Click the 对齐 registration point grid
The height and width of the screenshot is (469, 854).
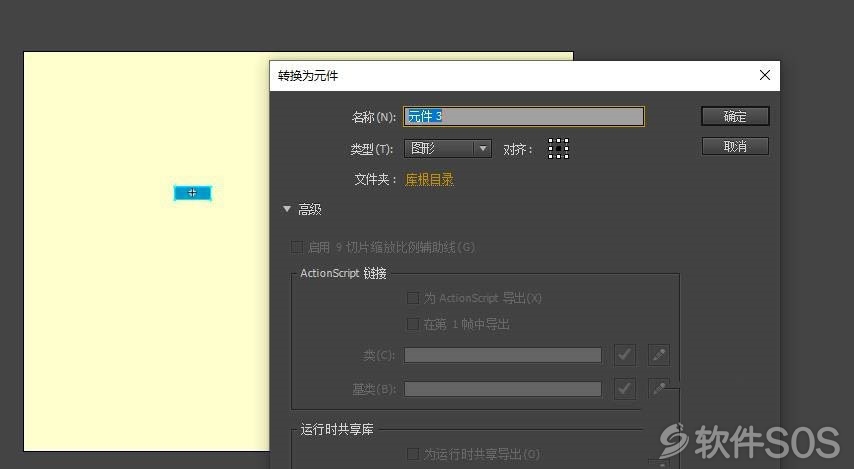558,148
